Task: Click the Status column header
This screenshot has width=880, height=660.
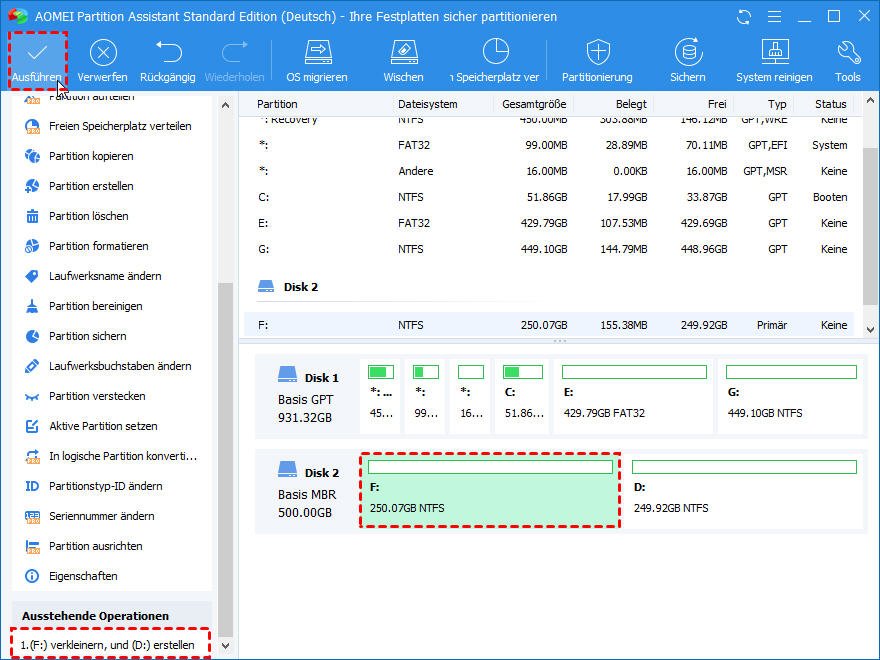Action: [831, 104]
